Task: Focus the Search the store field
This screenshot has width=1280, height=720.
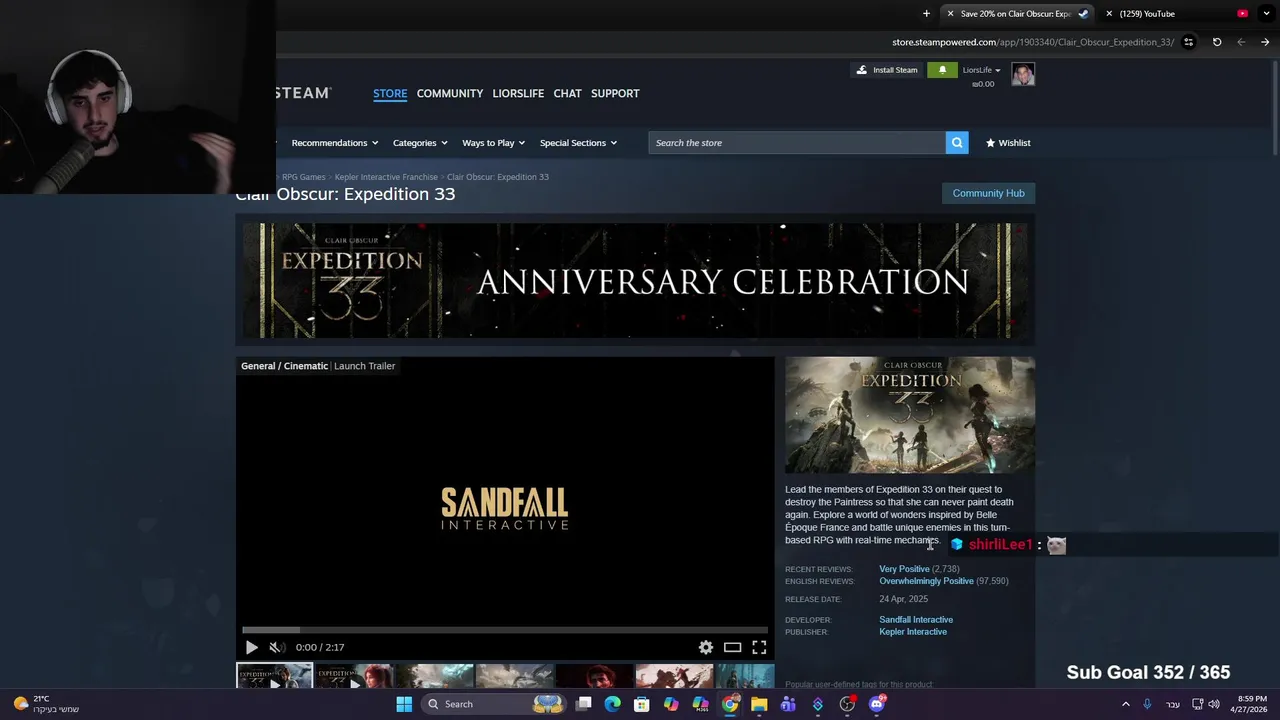Action: pyautogui.click(x=797, y=143)
